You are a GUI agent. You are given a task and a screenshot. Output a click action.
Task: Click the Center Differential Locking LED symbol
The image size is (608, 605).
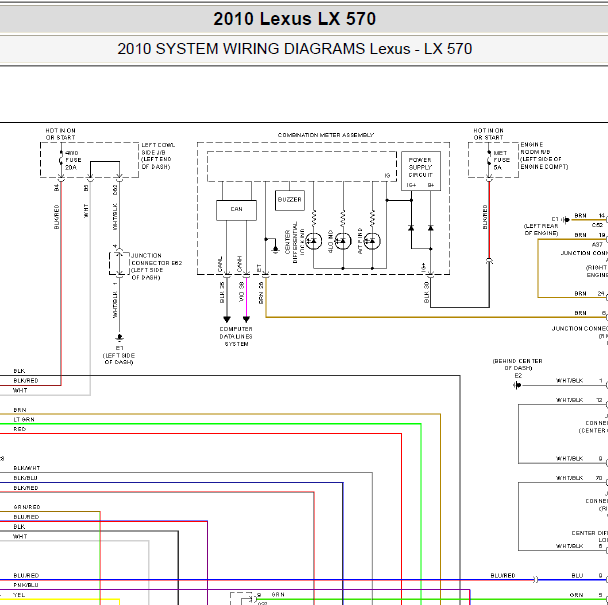313,241
